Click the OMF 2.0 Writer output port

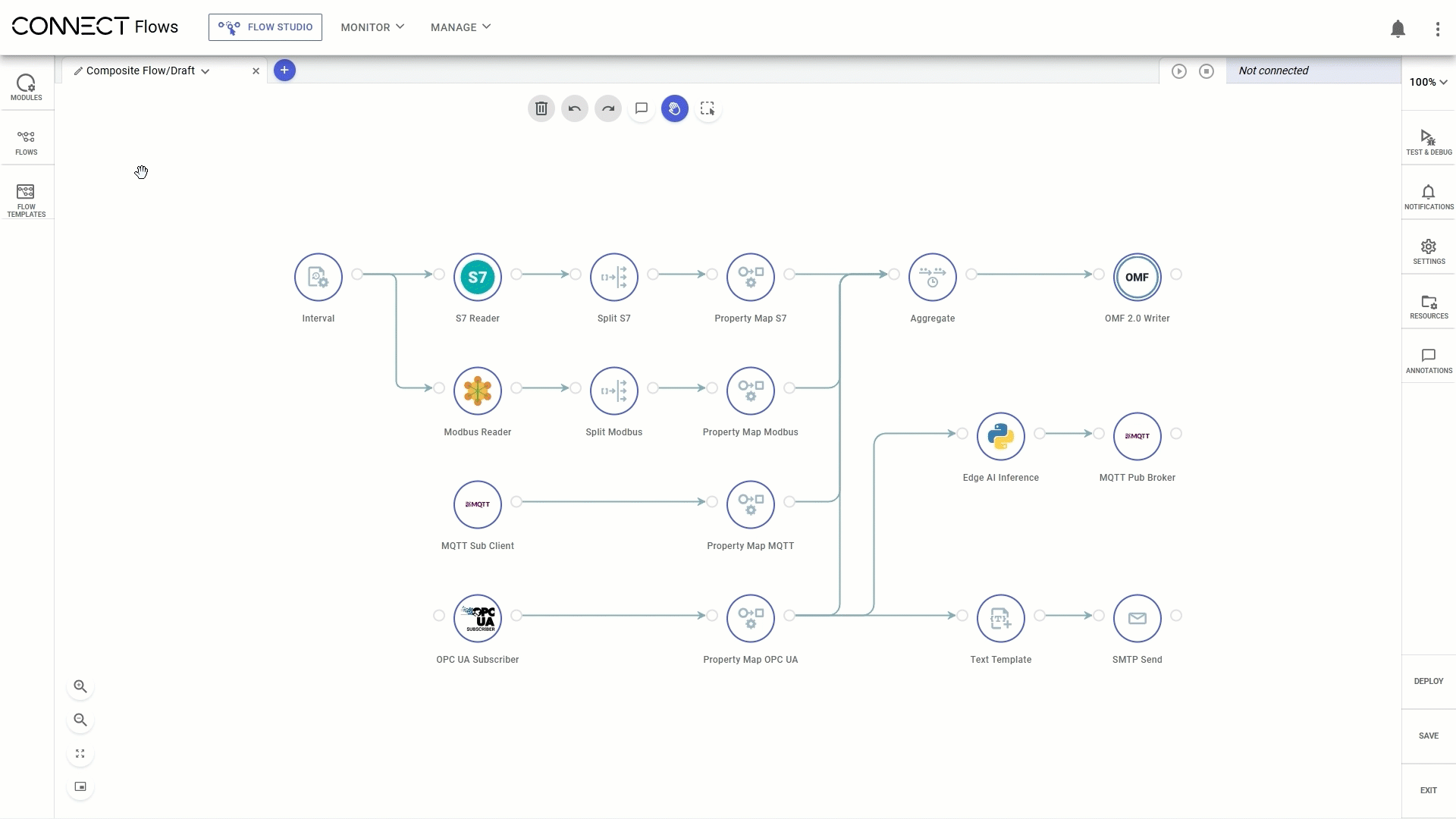click(1176, 275)
